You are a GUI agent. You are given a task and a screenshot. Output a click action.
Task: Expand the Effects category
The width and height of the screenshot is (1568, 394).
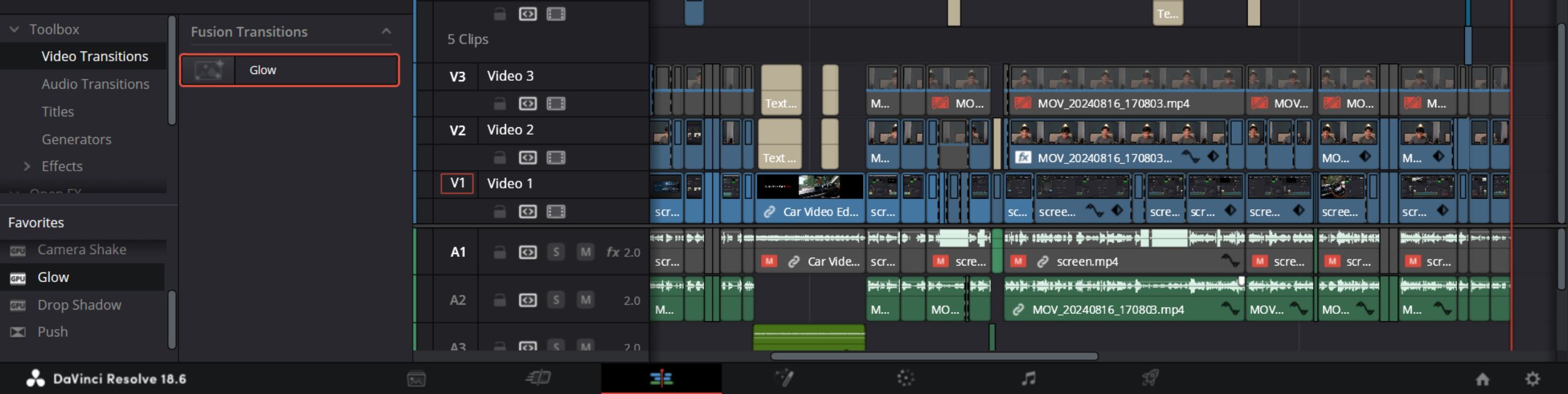pyautogui.click(x=27, y=166)
